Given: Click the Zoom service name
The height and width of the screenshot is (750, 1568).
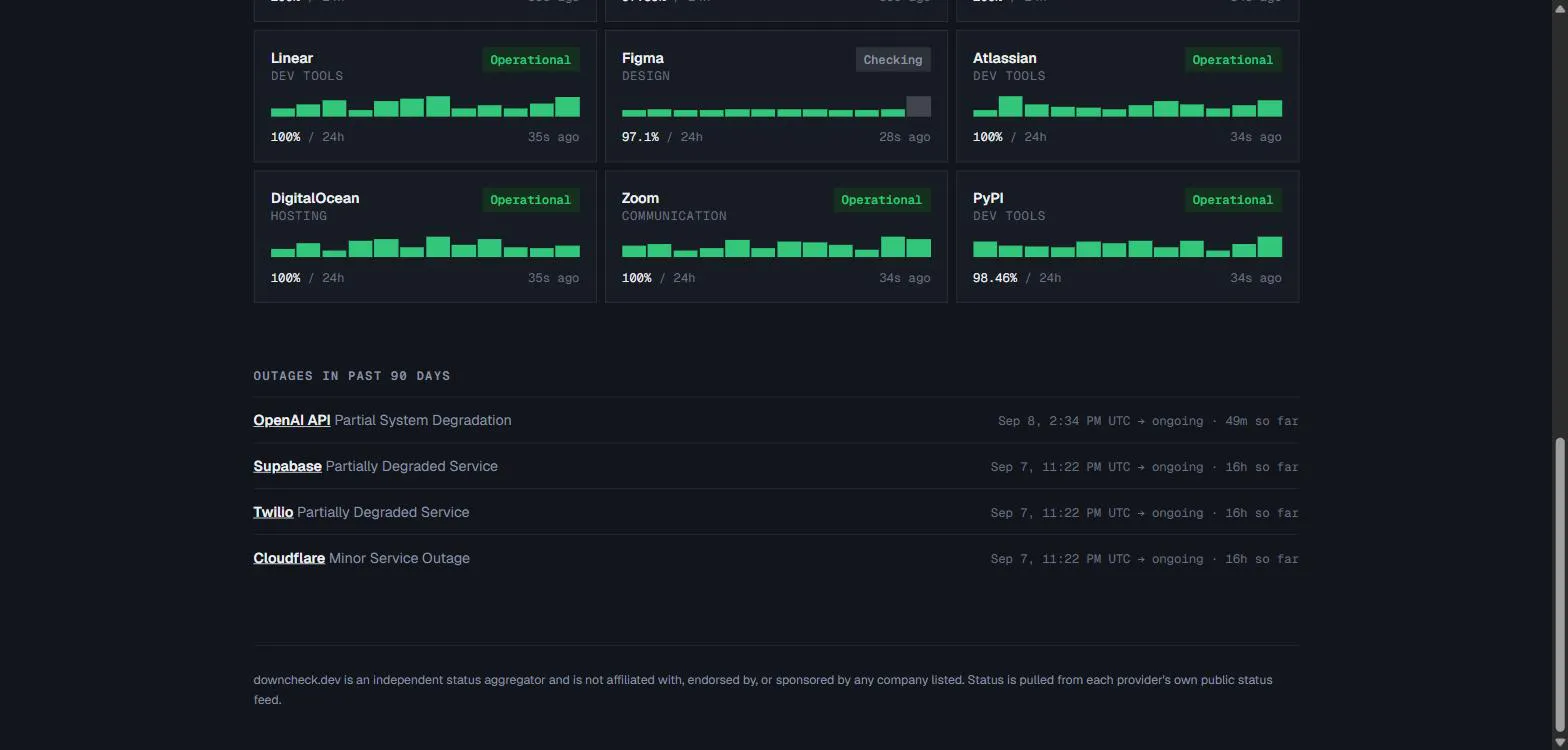Looking at the screenshot, I should 640,198.
